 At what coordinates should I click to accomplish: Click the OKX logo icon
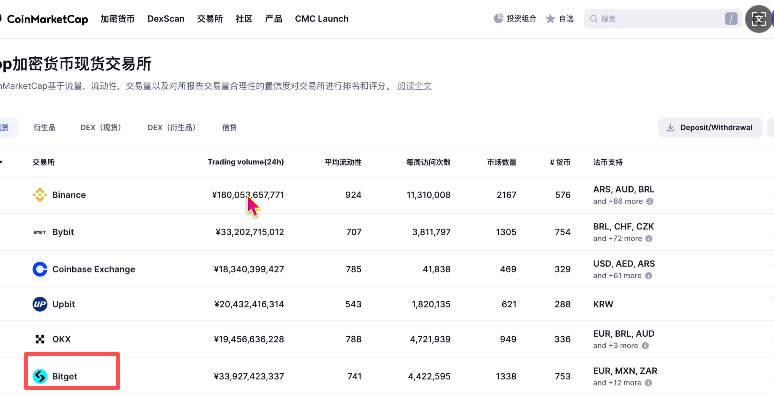tap(39, 339)
